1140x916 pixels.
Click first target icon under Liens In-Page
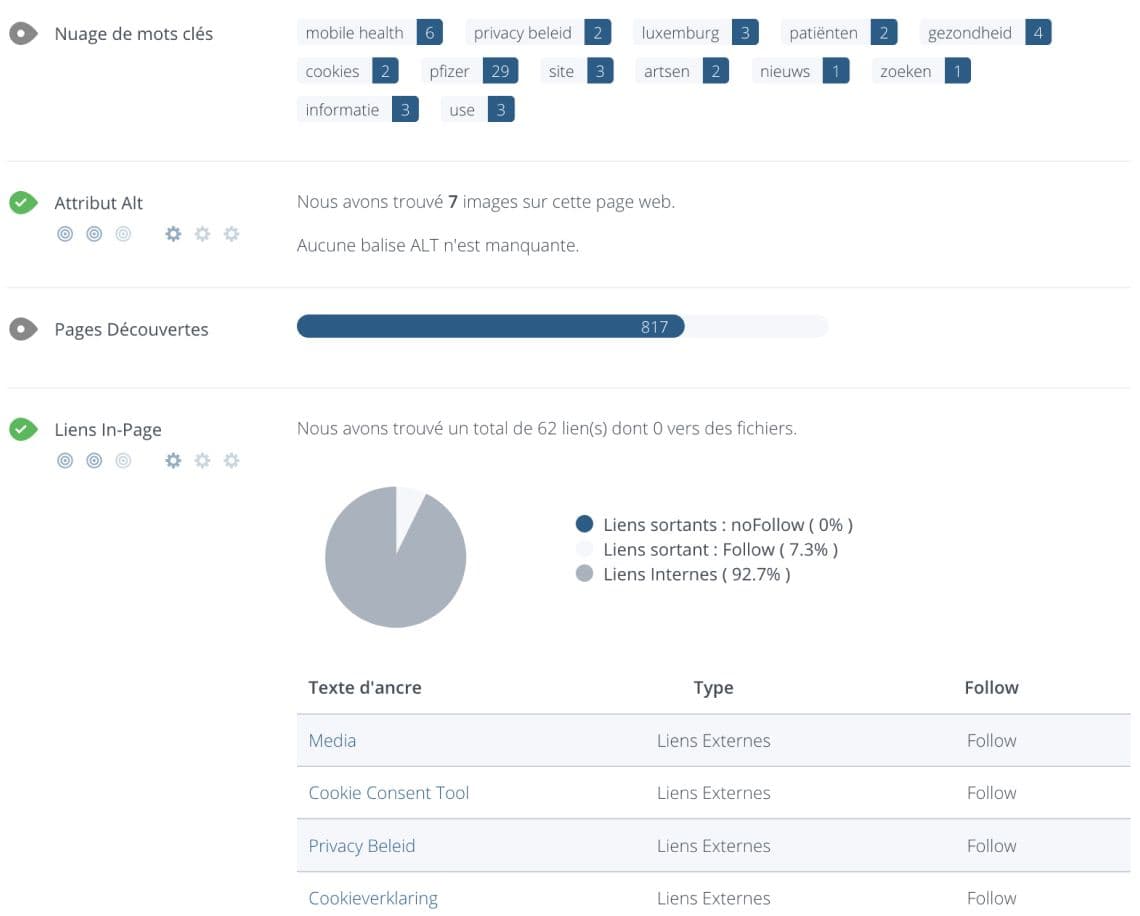pyautogui.click(x=65, y=461)
